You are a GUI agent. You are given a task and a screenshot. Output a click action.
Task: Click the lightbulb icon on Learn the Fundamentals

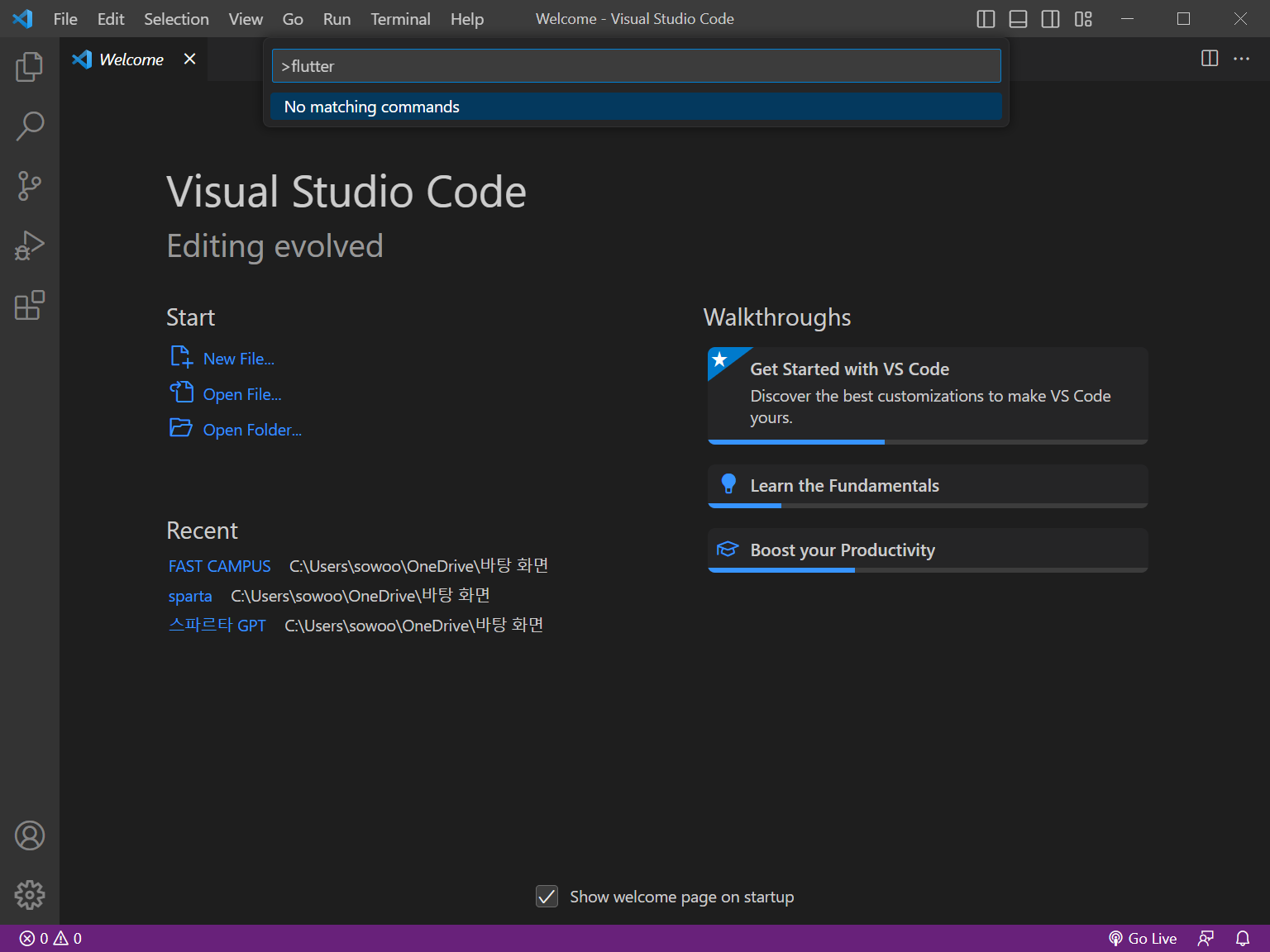tap(728, 483)
